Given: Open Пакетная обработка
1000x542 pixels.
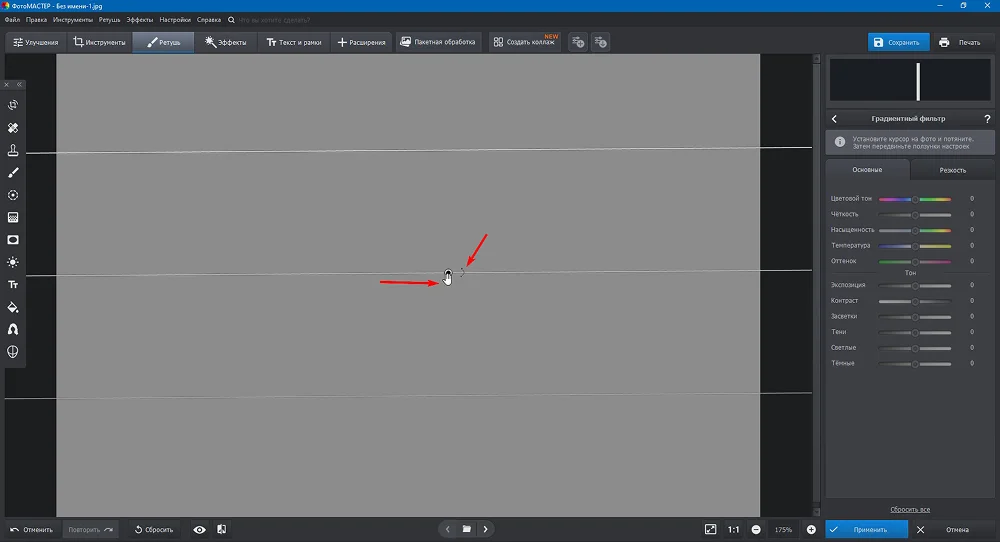Looking at the screenshot, I should pyautogui.click(x=438, y=42).
